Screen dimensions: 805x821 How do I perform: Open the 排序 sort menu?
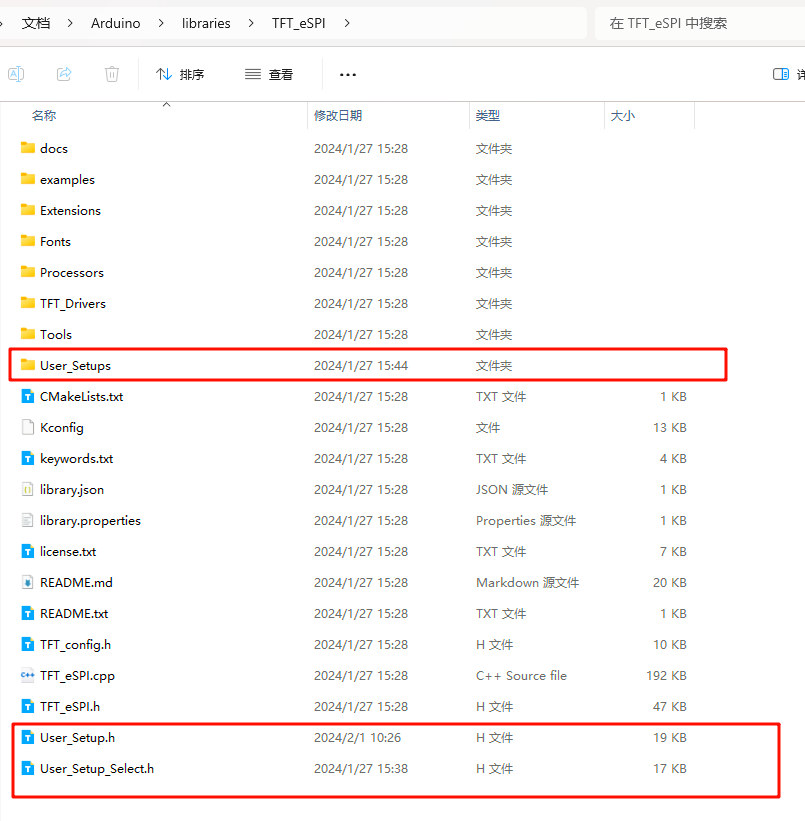tap(180, 74)
